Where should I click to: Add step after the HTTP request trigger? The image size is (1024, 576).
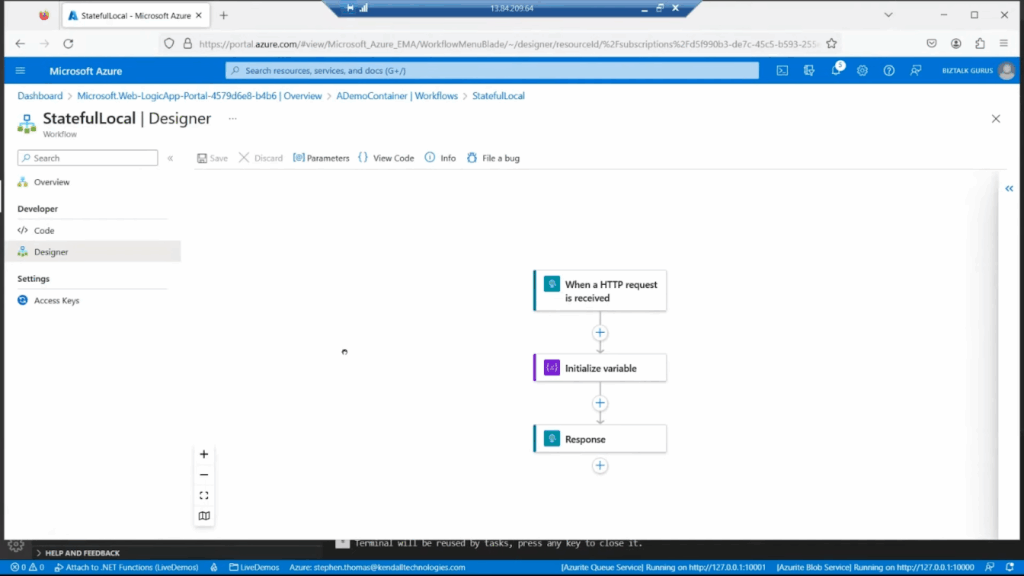600,332
